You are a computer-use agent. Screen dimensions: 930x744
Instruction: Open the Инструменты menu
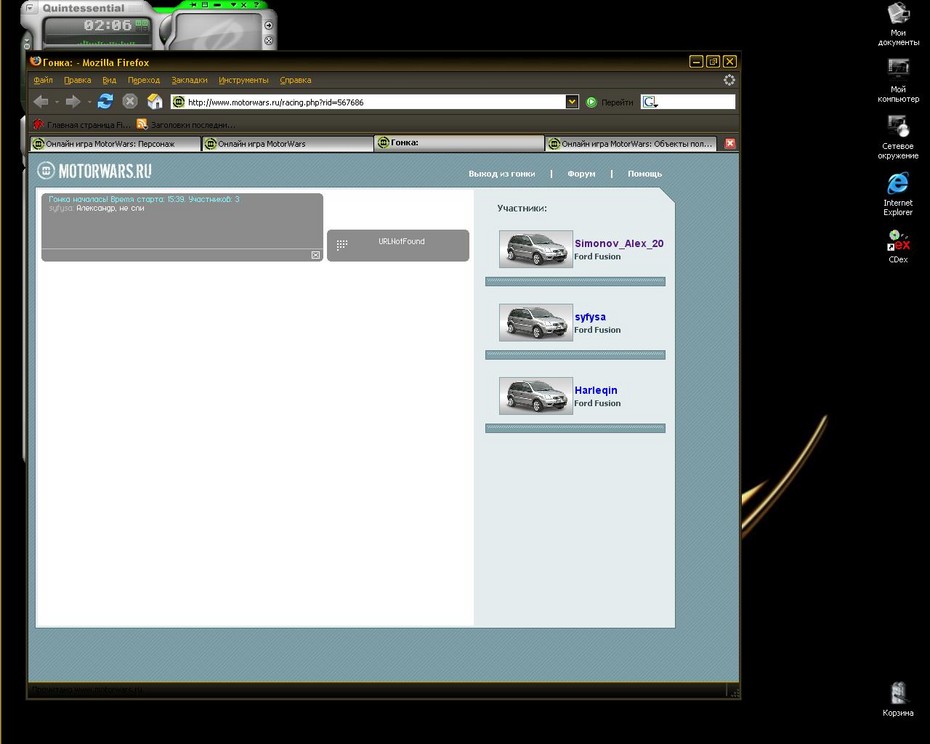coord(243,80)
